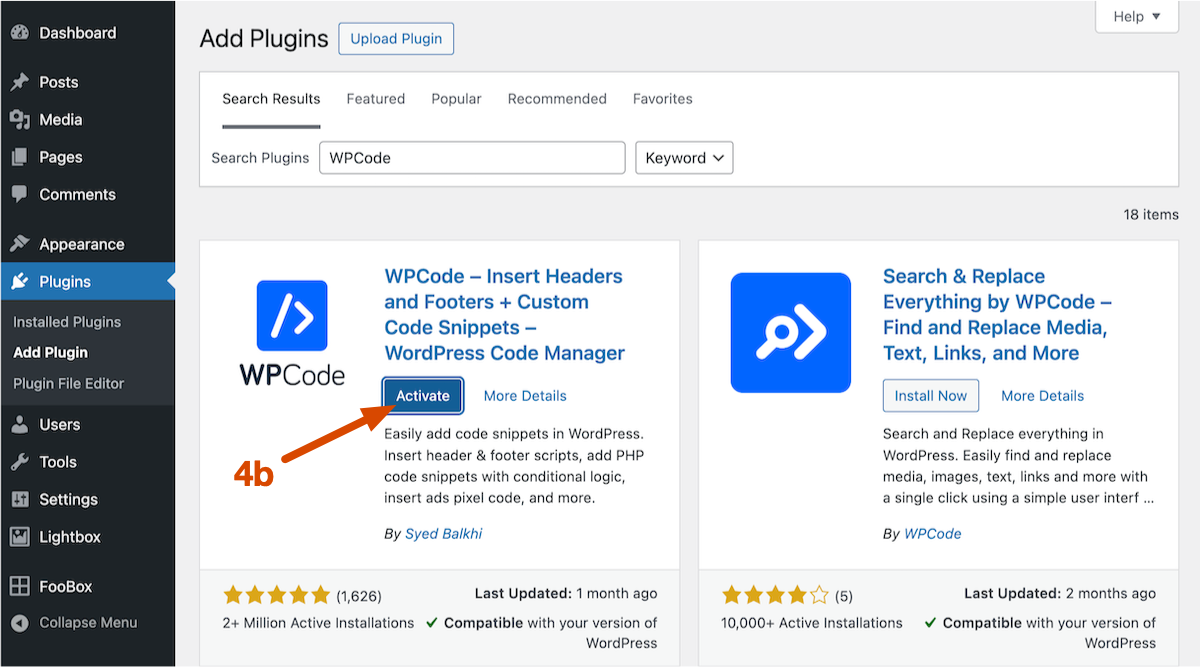Open the Users menu label

(x=60, y=424)
